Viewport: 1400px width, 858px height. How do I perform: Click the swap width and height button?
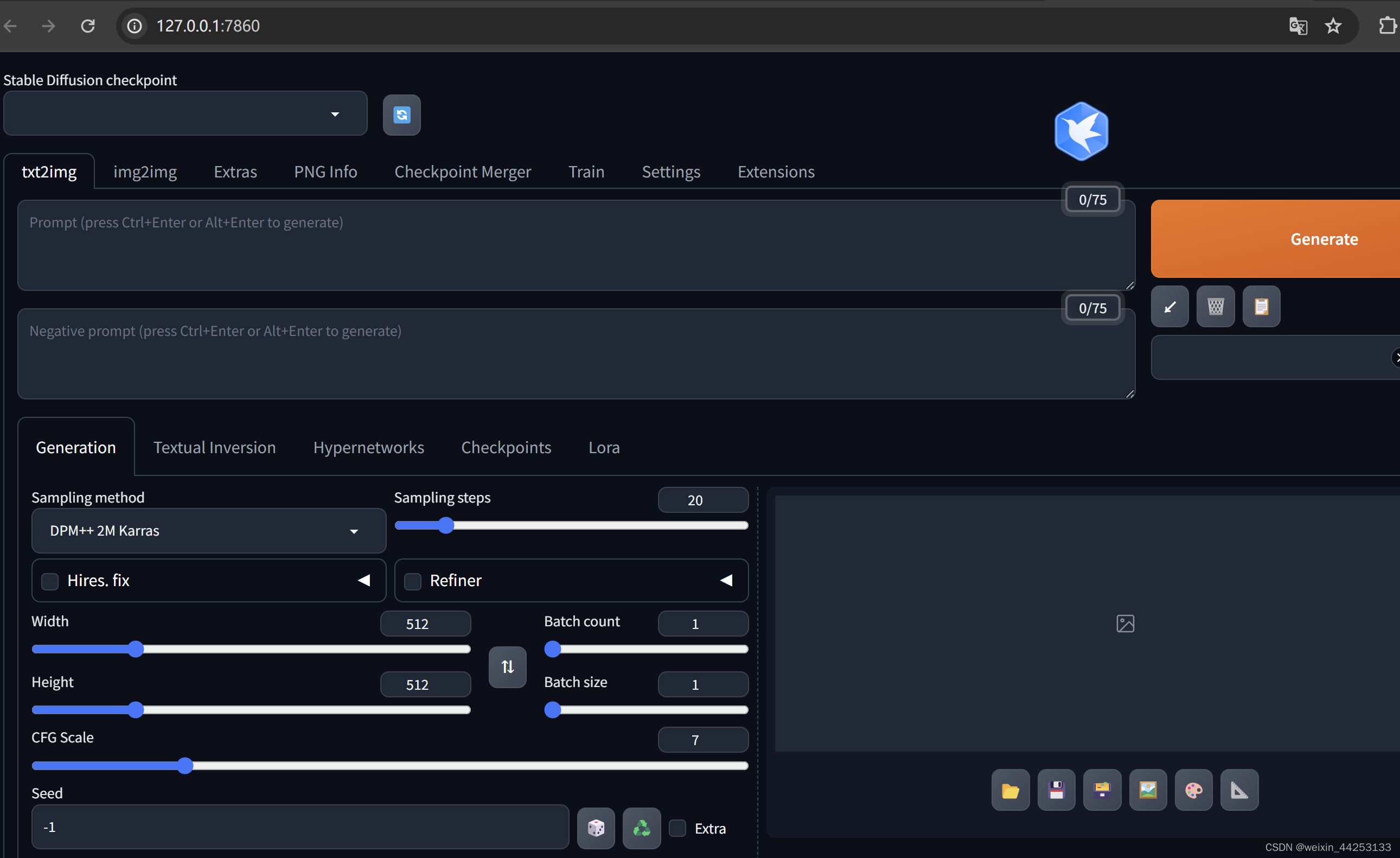507,666
